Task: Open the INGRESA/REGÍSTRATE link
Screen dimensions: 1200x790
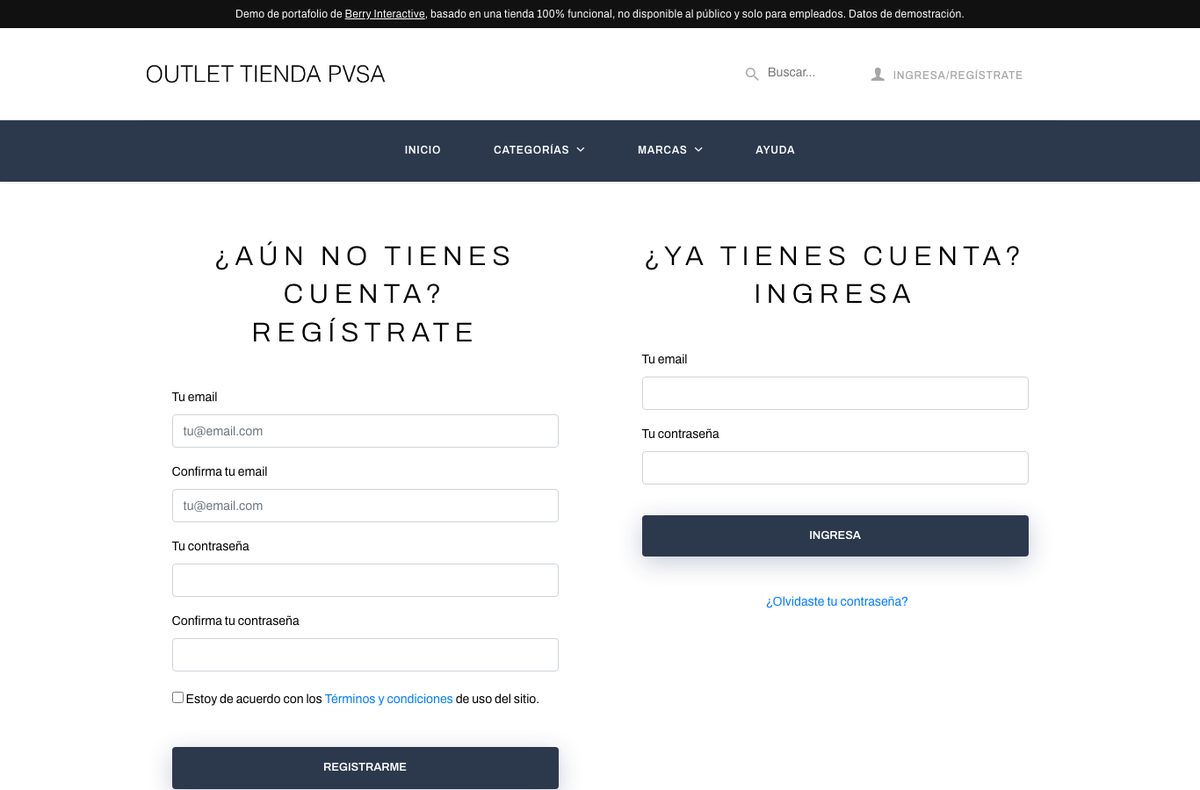Action: coord(957,75)
